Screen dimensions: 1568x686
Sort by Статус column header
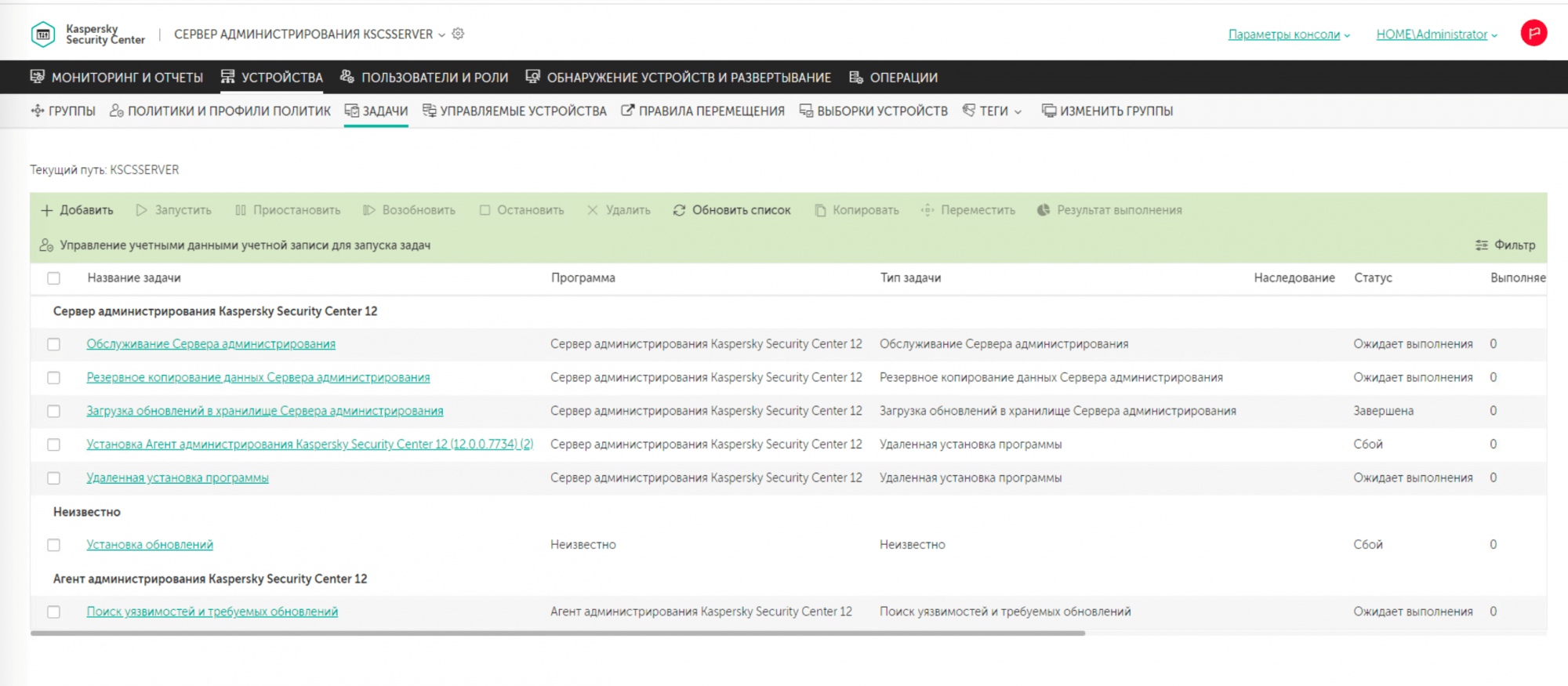point(1373,278)
